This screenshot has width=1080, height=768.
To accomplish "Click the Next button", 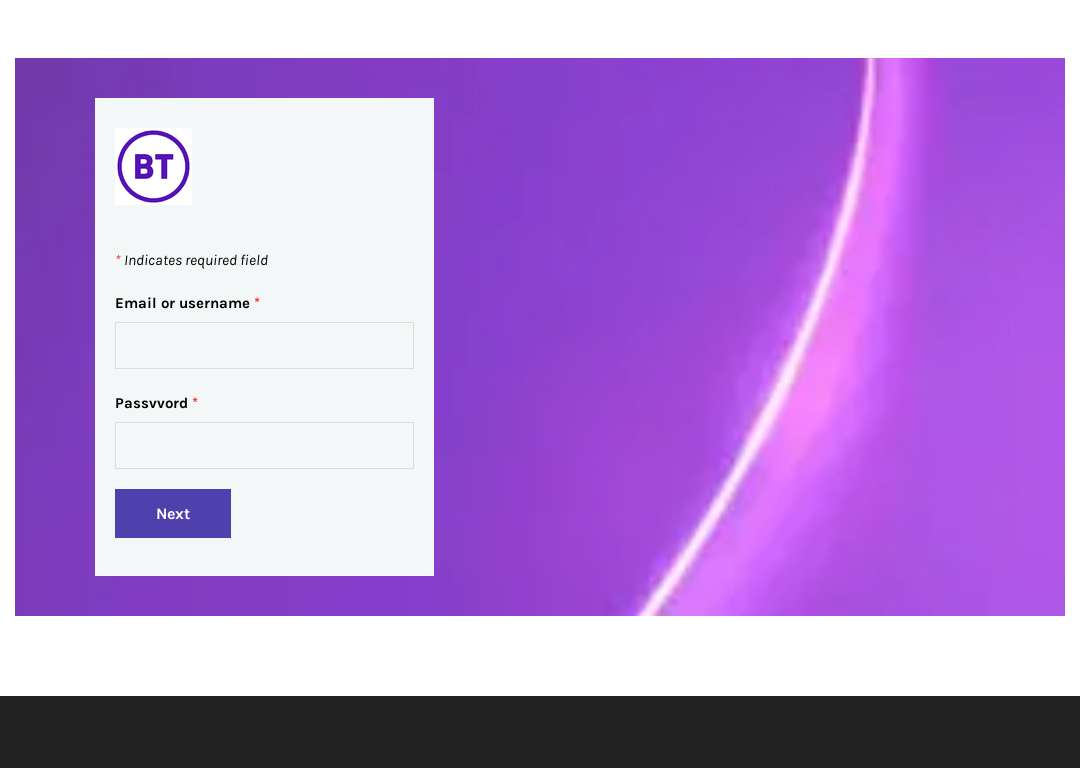I will click(x=173, y=514).
